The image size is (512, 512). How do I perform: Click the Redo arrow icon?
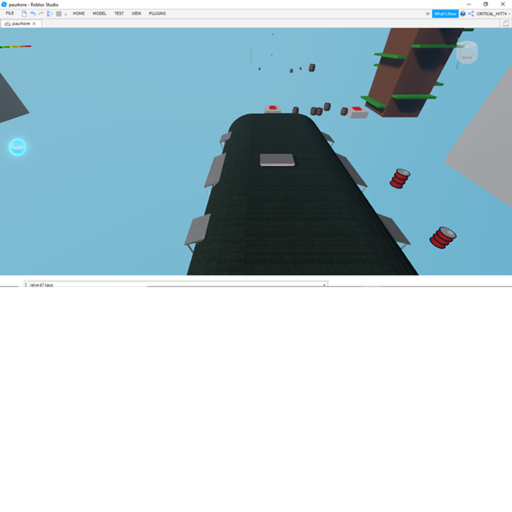tap(41, 14)
